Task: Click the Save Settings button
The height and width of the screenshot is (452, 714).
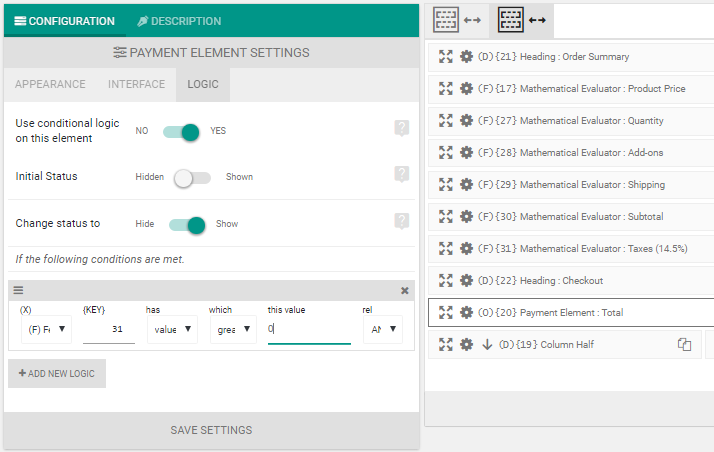Action: point(211,430)
